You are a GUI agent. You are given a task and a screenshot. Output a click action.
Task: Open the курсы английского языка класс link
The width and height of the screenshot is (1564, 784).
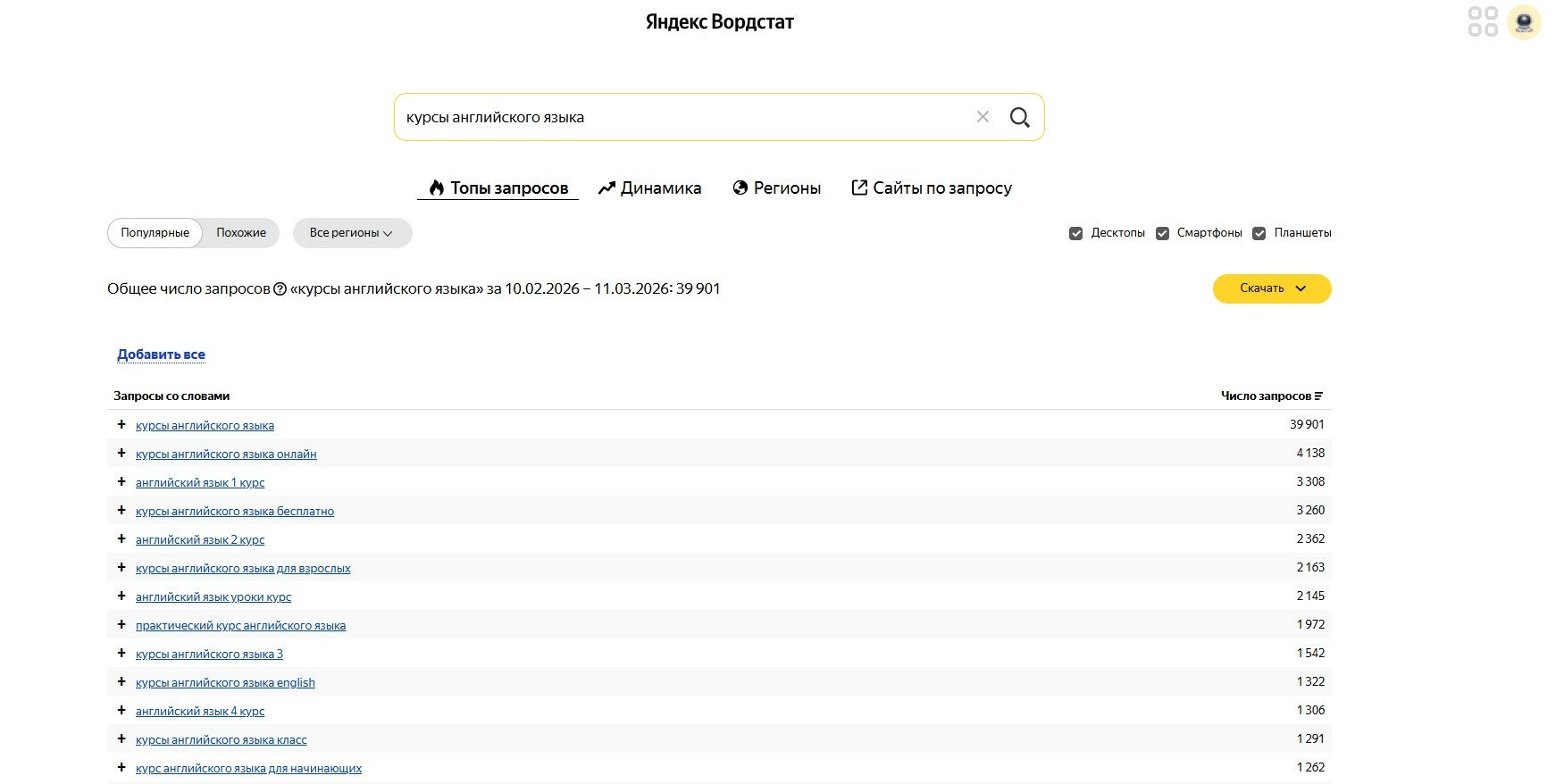coord(222,740)
